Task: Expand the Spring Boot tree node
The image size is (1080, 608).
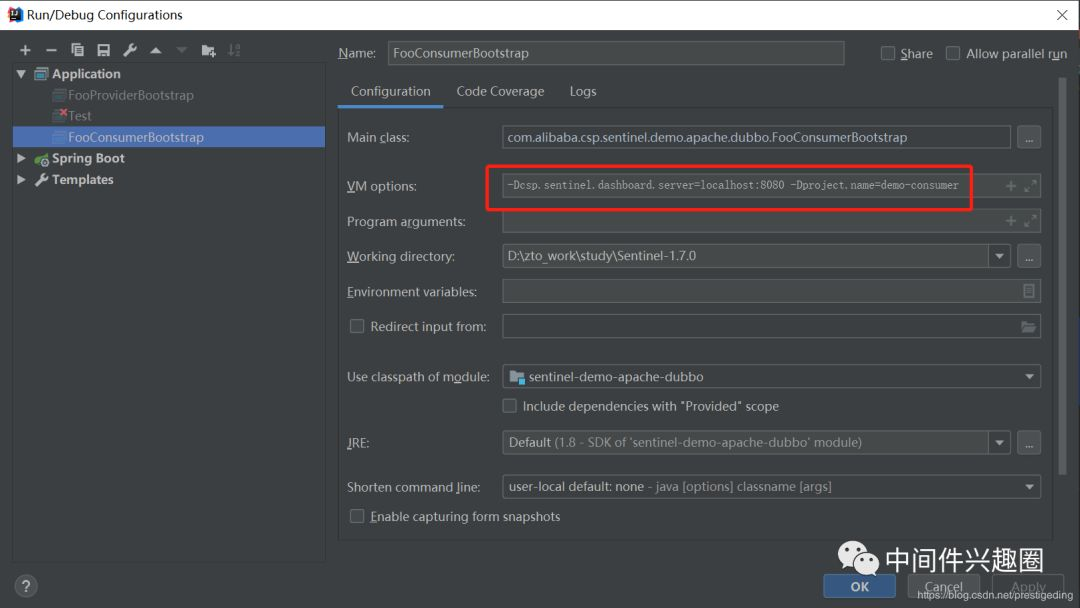Action: coord(21,158)
